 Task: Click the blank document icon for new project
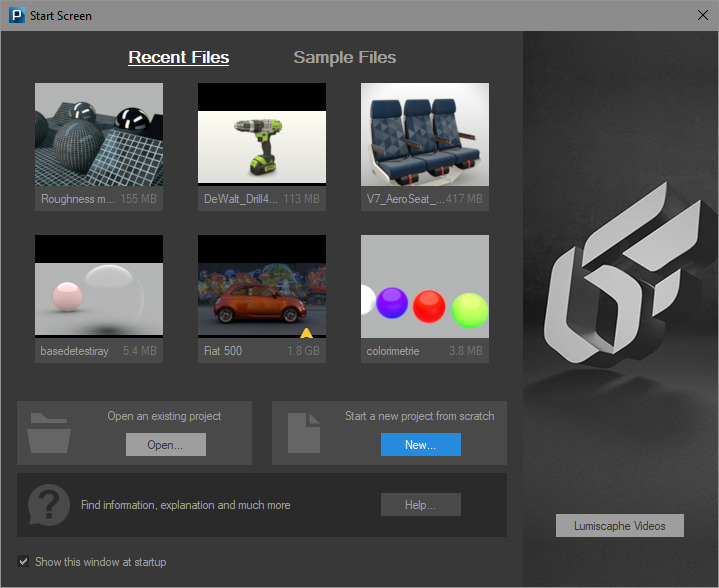click(x=304, y=433)
